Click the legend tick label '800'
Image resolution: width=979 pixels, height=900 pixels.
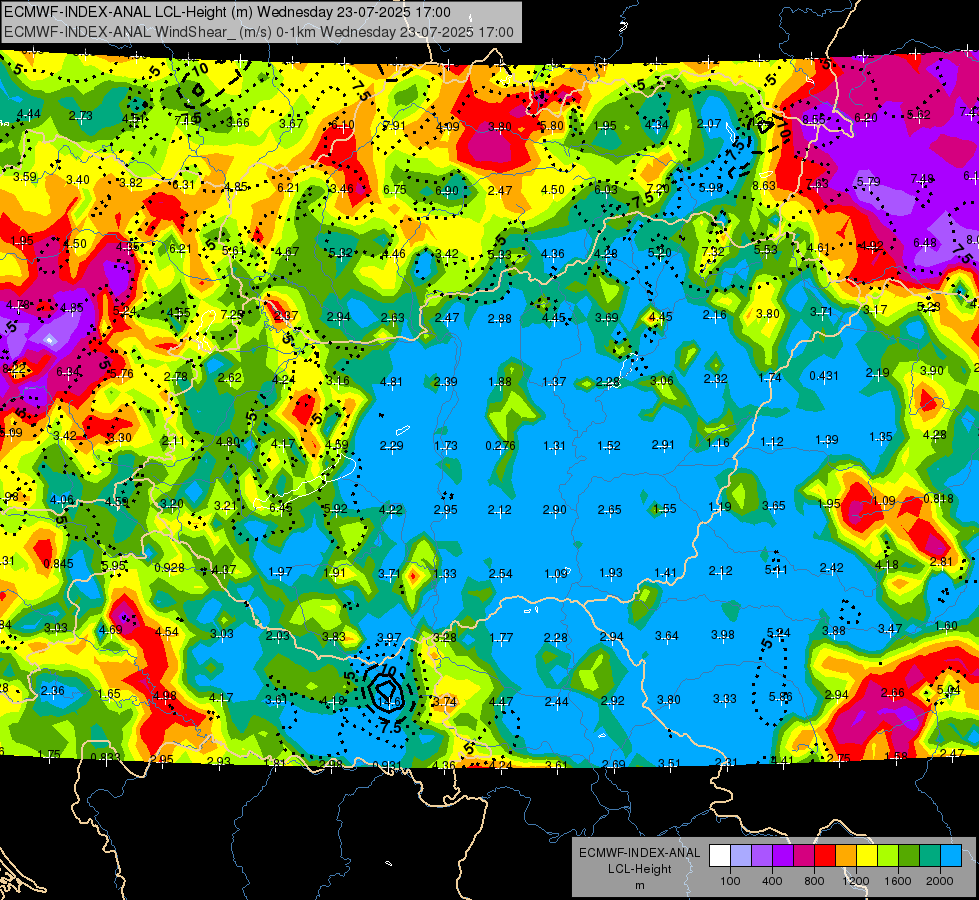point(814,881)
